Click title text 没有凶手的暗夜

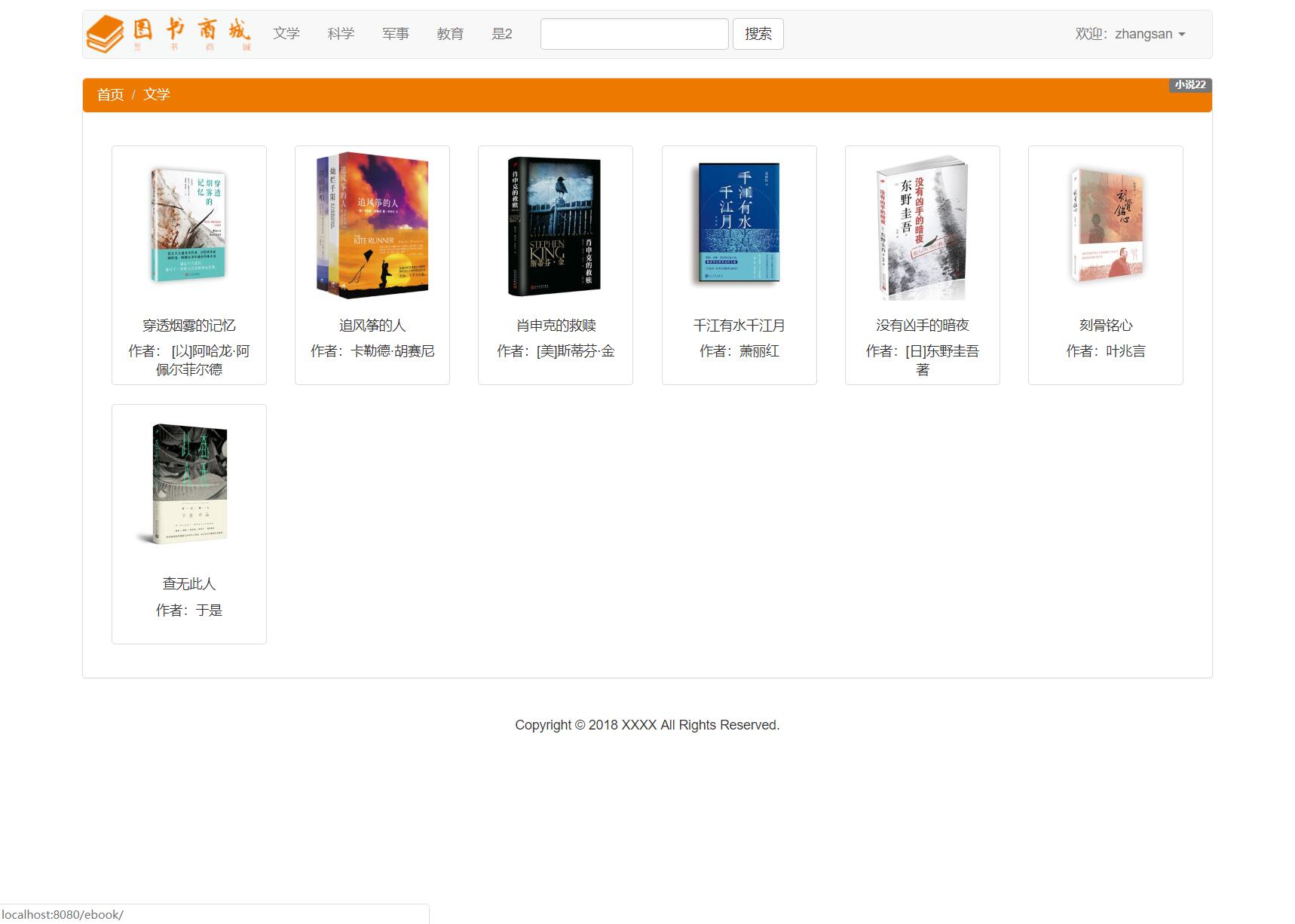coord(923,326)
